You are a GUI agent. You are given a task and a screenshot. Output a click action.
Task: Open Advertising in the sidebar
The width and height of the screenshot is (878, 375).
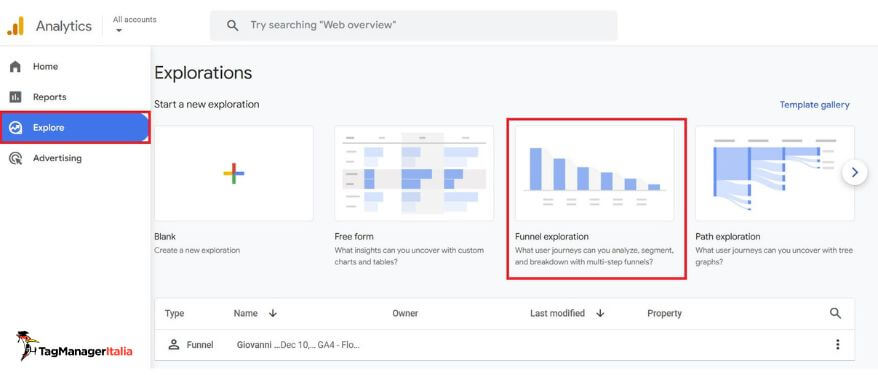(75, 158)
